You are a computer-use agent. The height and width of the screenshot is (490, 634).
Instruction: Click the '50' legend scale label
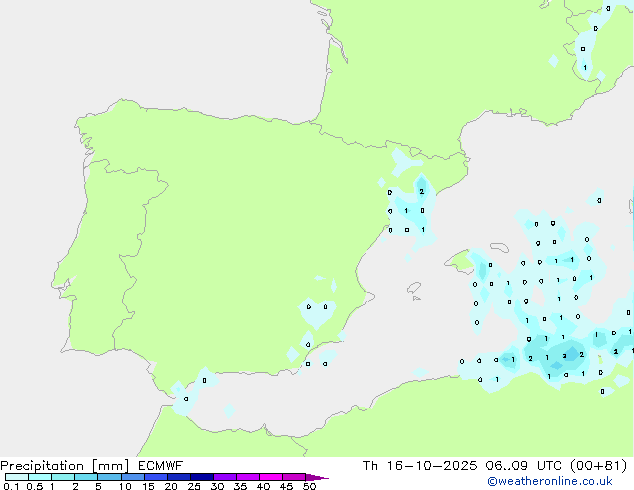(309, 486)
